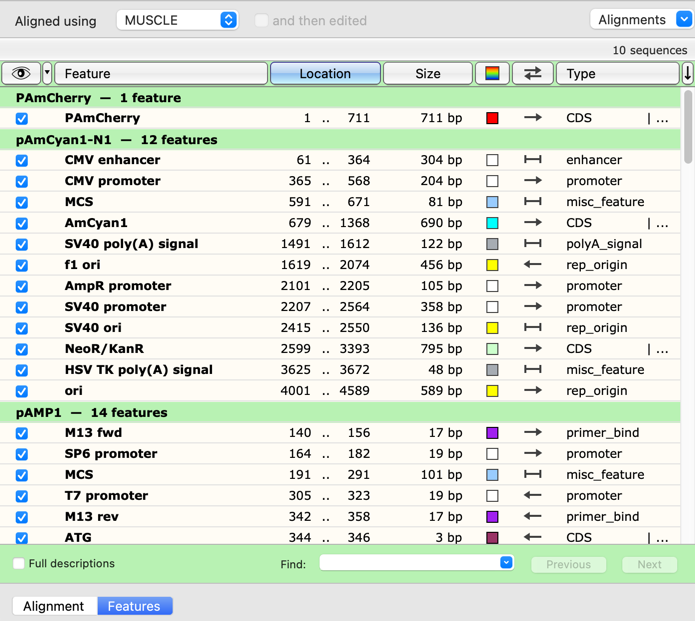This screenshot has height=621, width=695.
Task: Sort by the Type column header
Action: coord(617,73)
